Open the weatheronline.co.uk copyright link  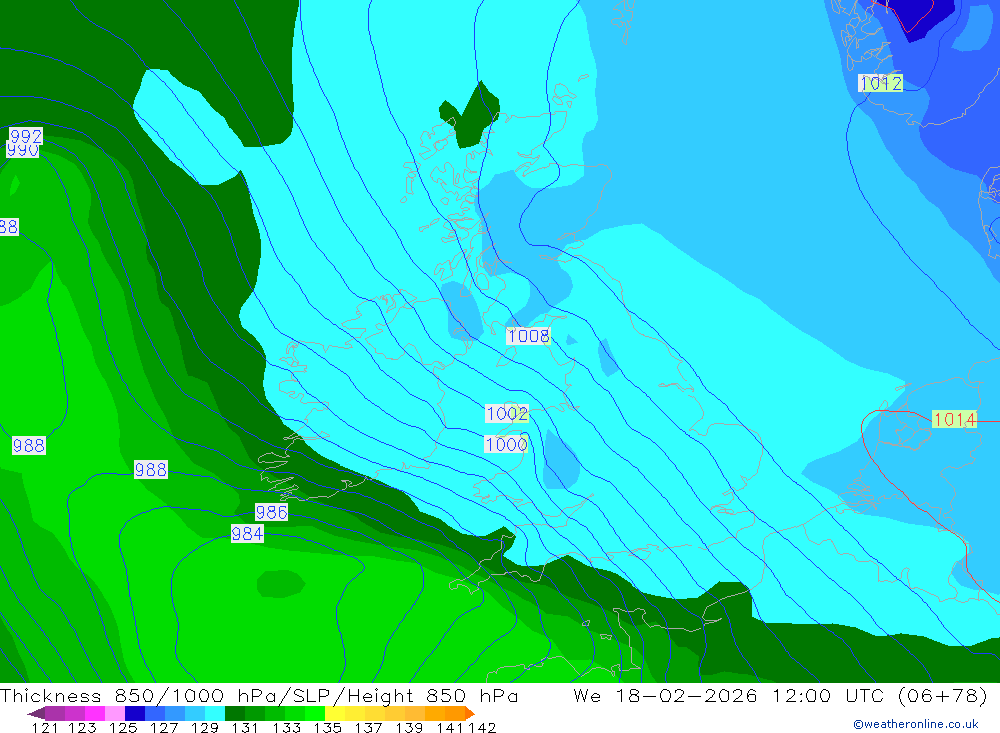click(x=915, y=724)
